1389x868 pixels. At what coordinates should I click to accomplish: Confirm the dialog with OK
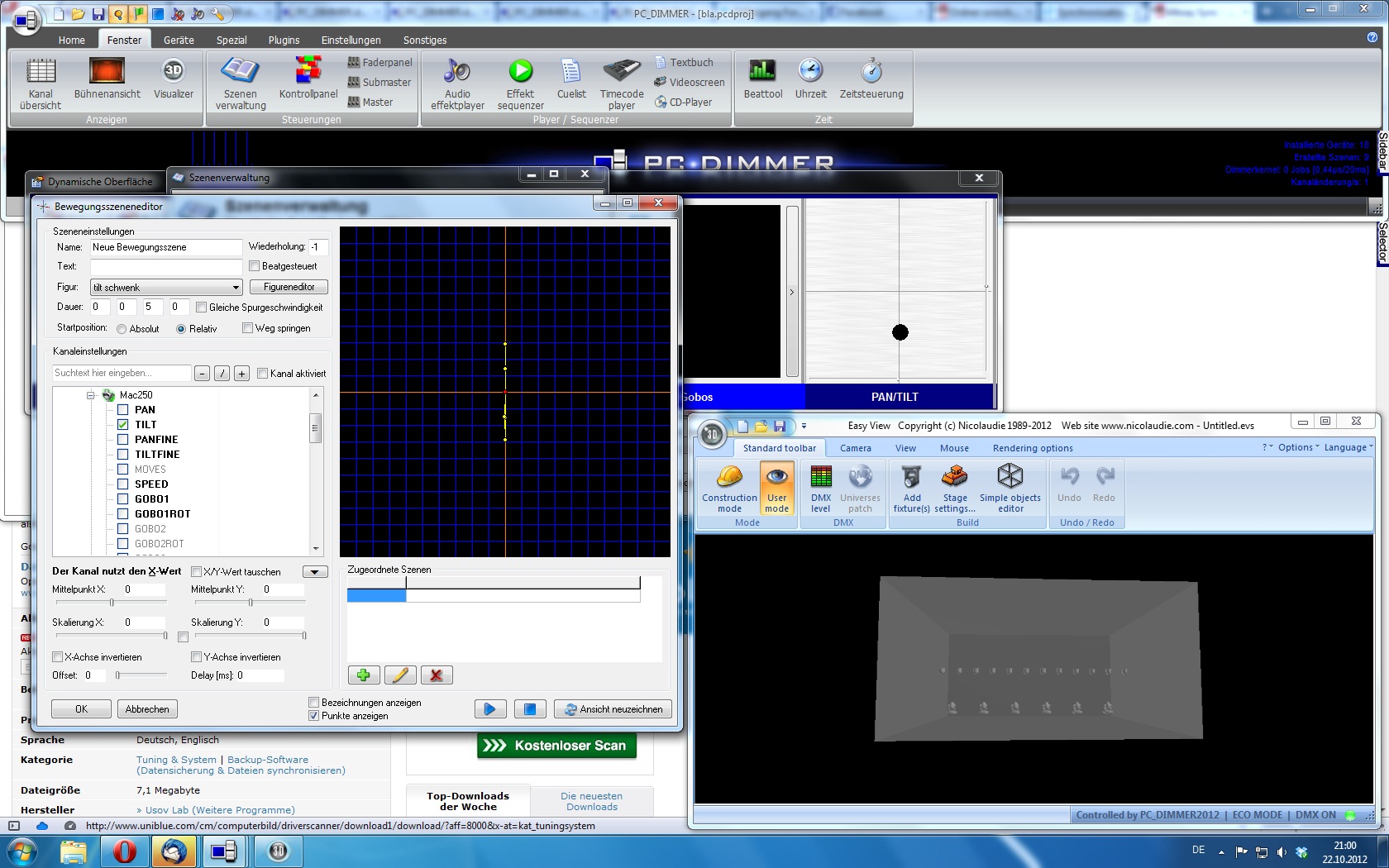point(81,709)
